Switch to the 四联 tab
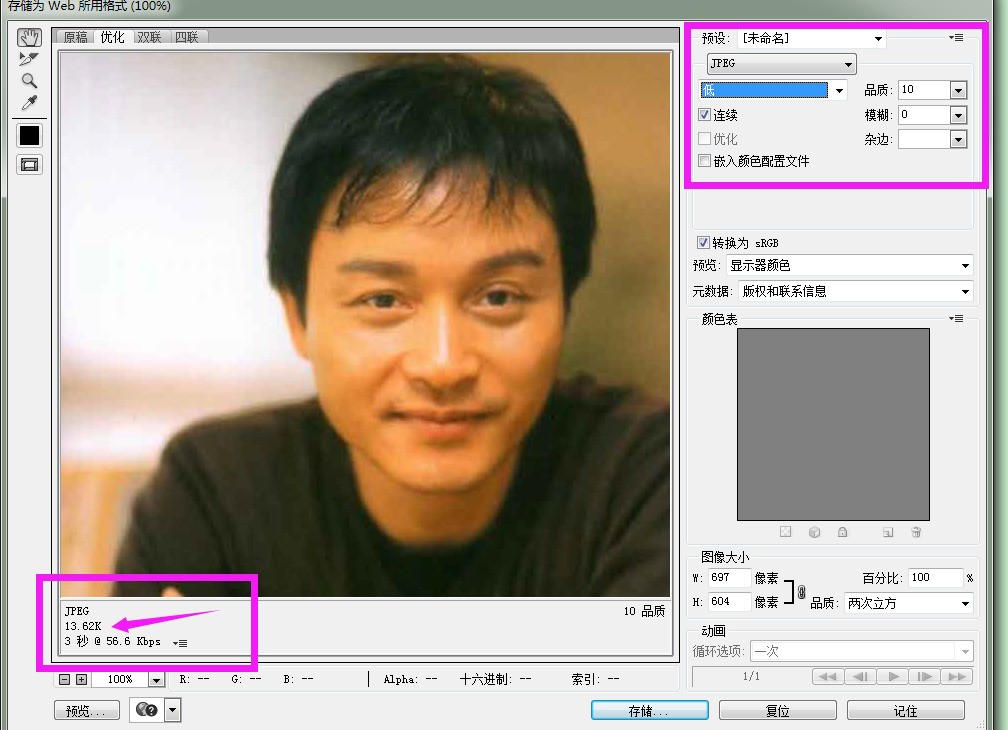The image size is (1008, 730). coord(187,37)
